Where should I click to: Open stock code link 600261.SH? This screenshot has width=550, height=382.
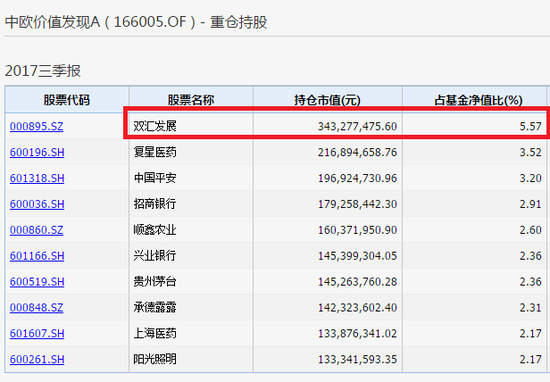coord(37,359)
